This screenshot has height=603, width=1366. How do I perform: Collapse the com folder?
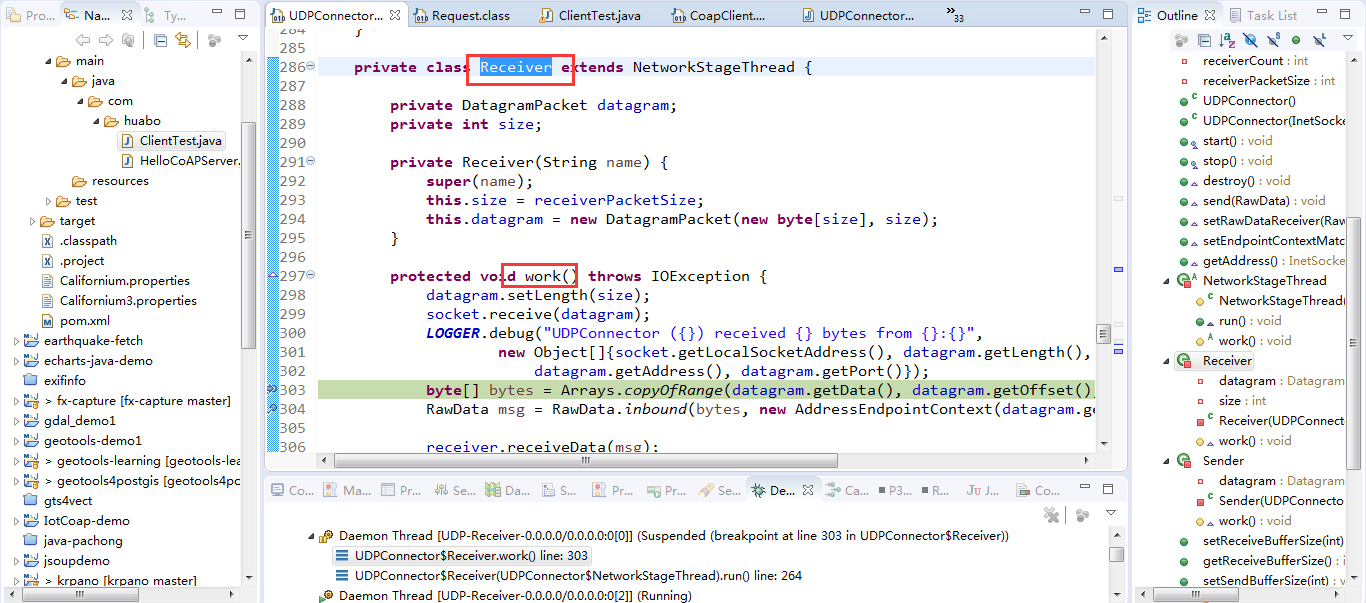[x=79, y=101]
